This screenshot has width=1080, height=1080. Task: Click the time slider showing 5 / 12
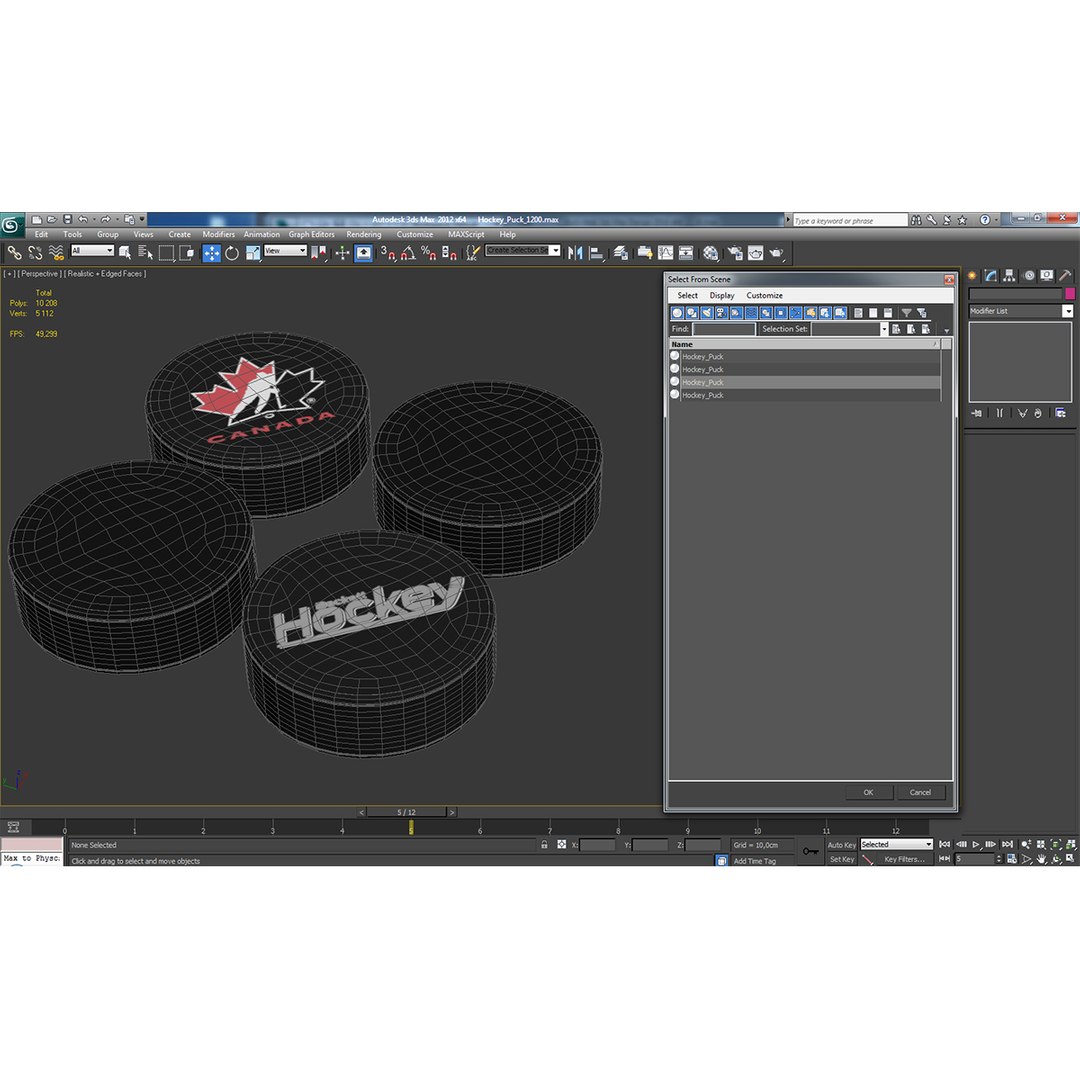pos(406,812)
